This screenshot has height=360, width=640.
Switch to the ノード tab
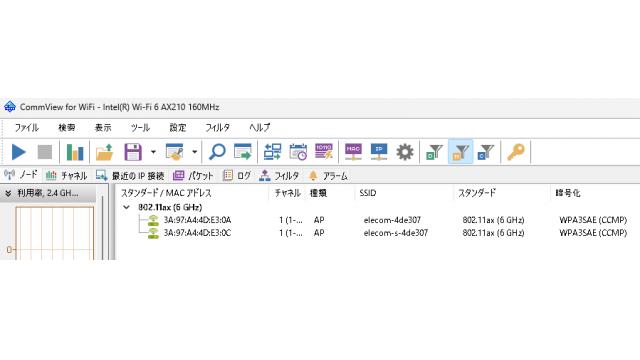click(x=20, y=175)
